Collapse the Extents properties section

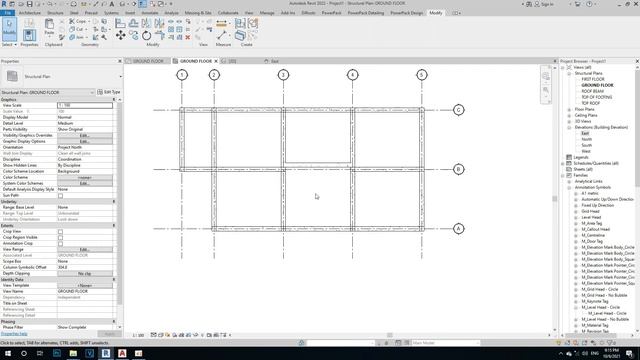[114, 226]
